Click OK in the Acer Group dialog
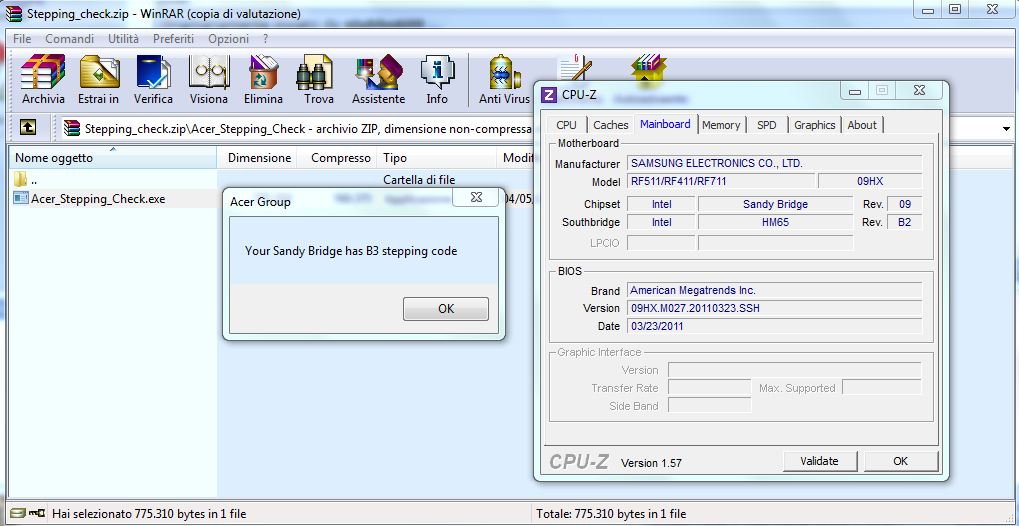 coord(446,309)
